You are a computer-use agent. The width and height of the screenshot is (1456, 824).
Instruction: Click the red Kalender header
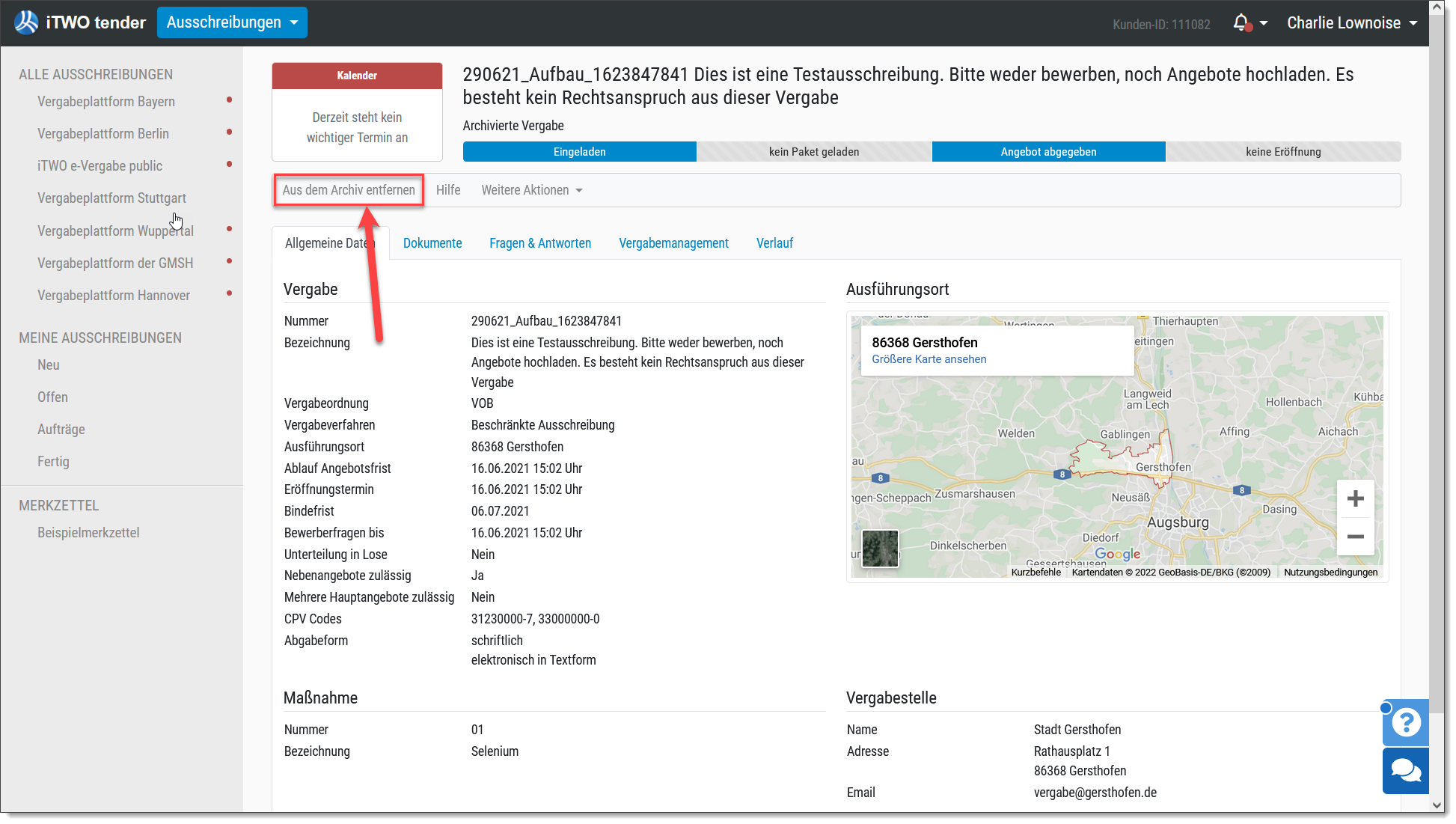[357, 76]
